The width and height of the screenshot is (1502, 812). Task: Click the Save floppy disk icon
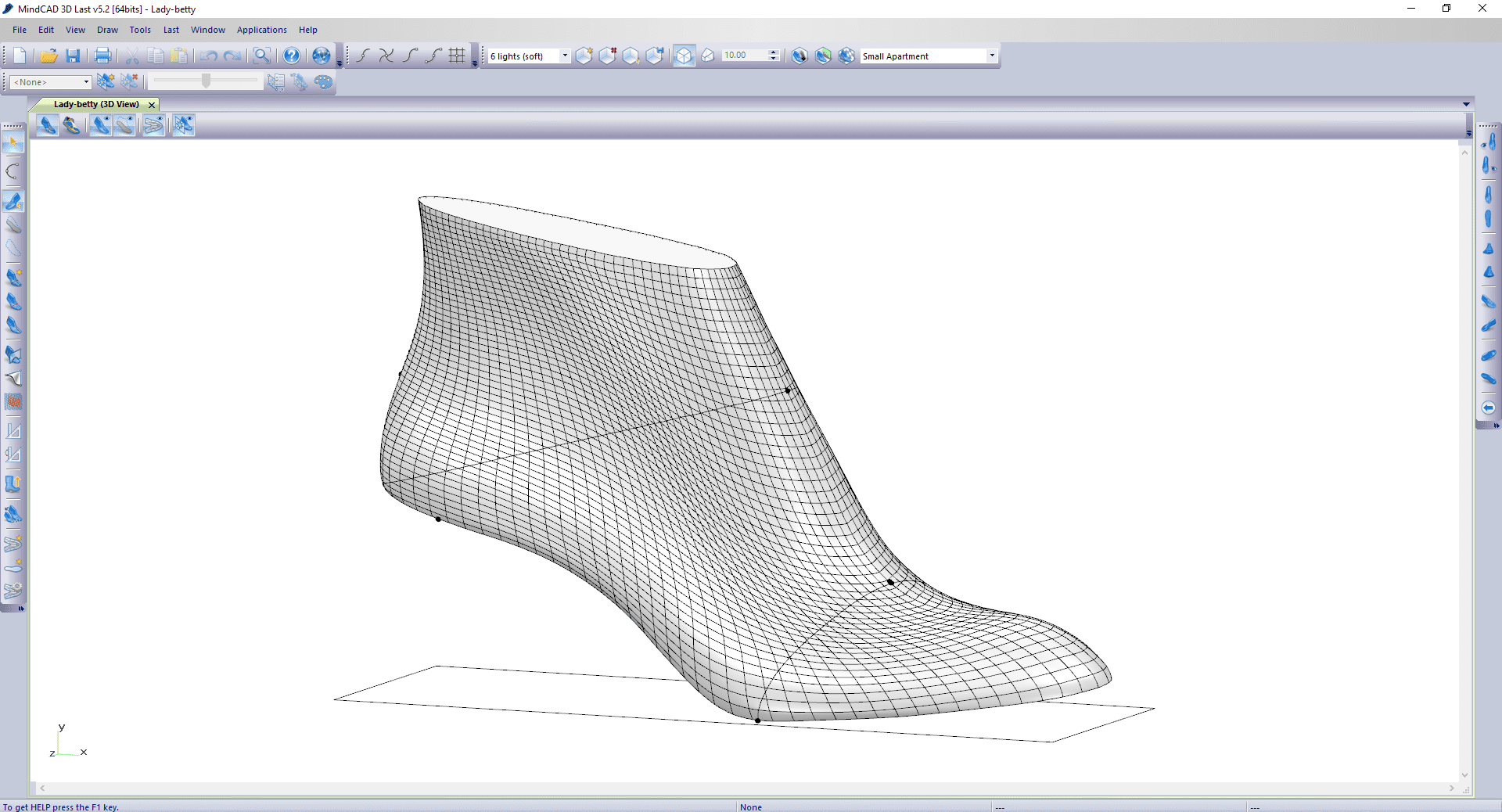[73, 56]
